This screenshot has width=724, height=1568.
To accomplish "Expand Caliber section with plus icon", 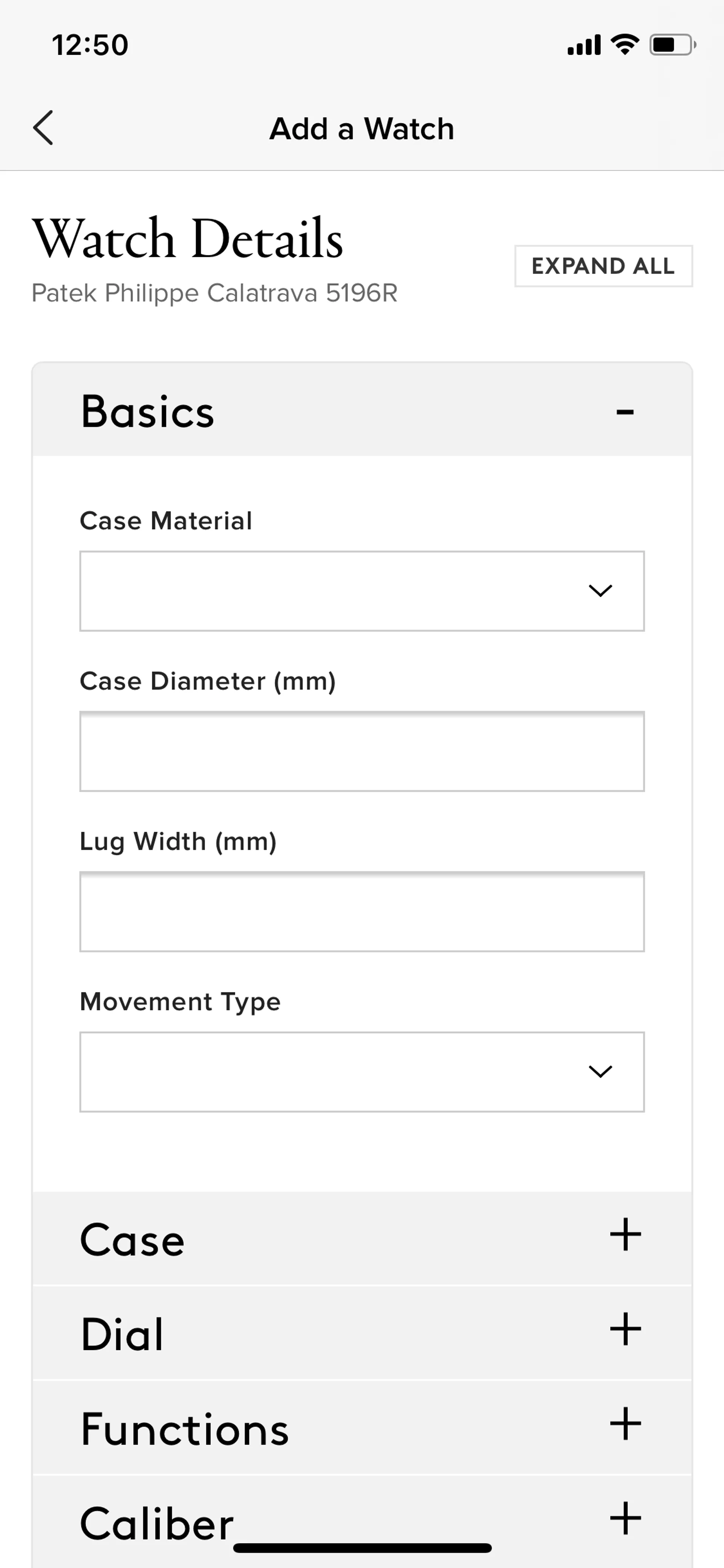I will click(x=626, y=1518).
